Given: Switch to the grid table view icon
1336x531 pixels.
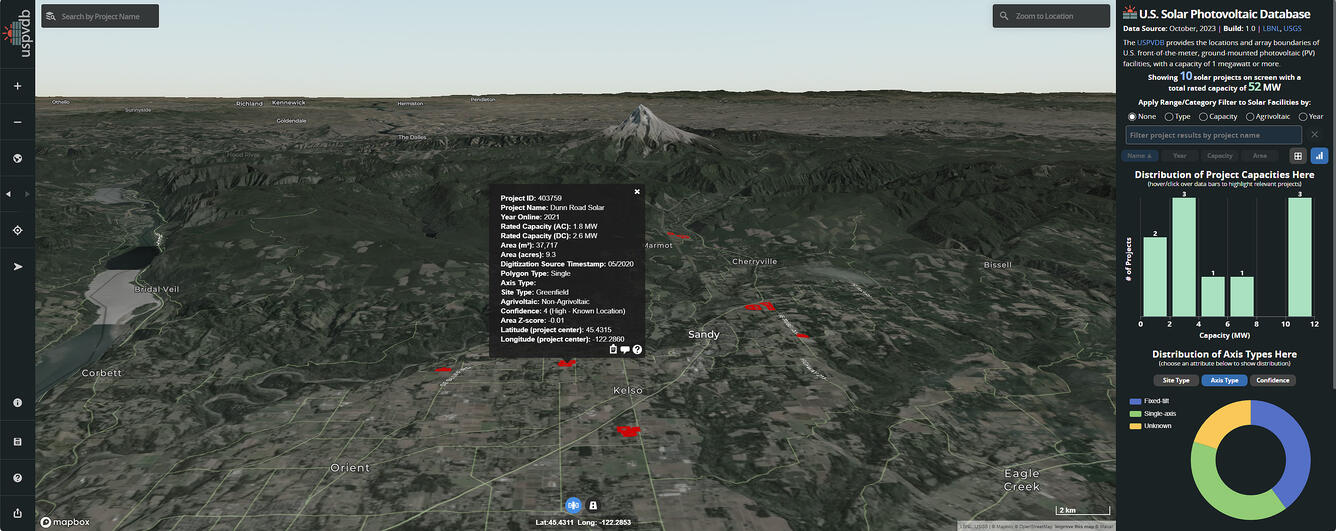Looking at the screenshot, I should click(x=1298, y=156).
